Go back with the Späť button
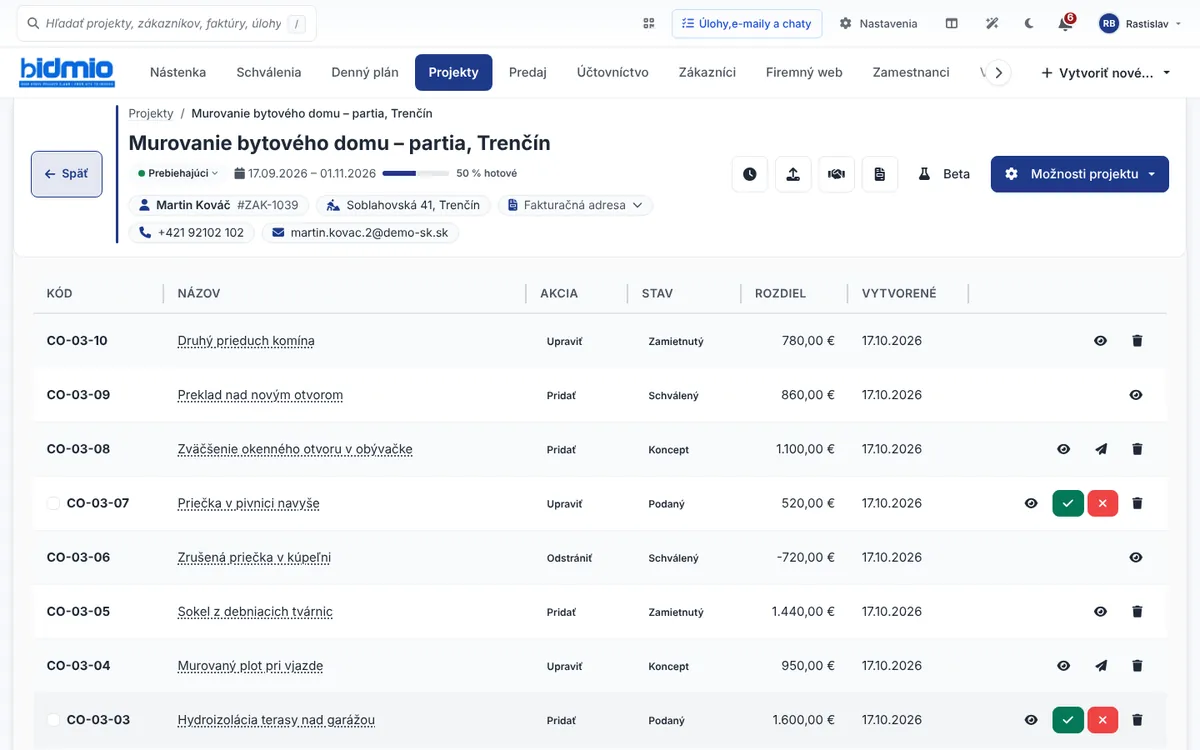 pos(67,174)
